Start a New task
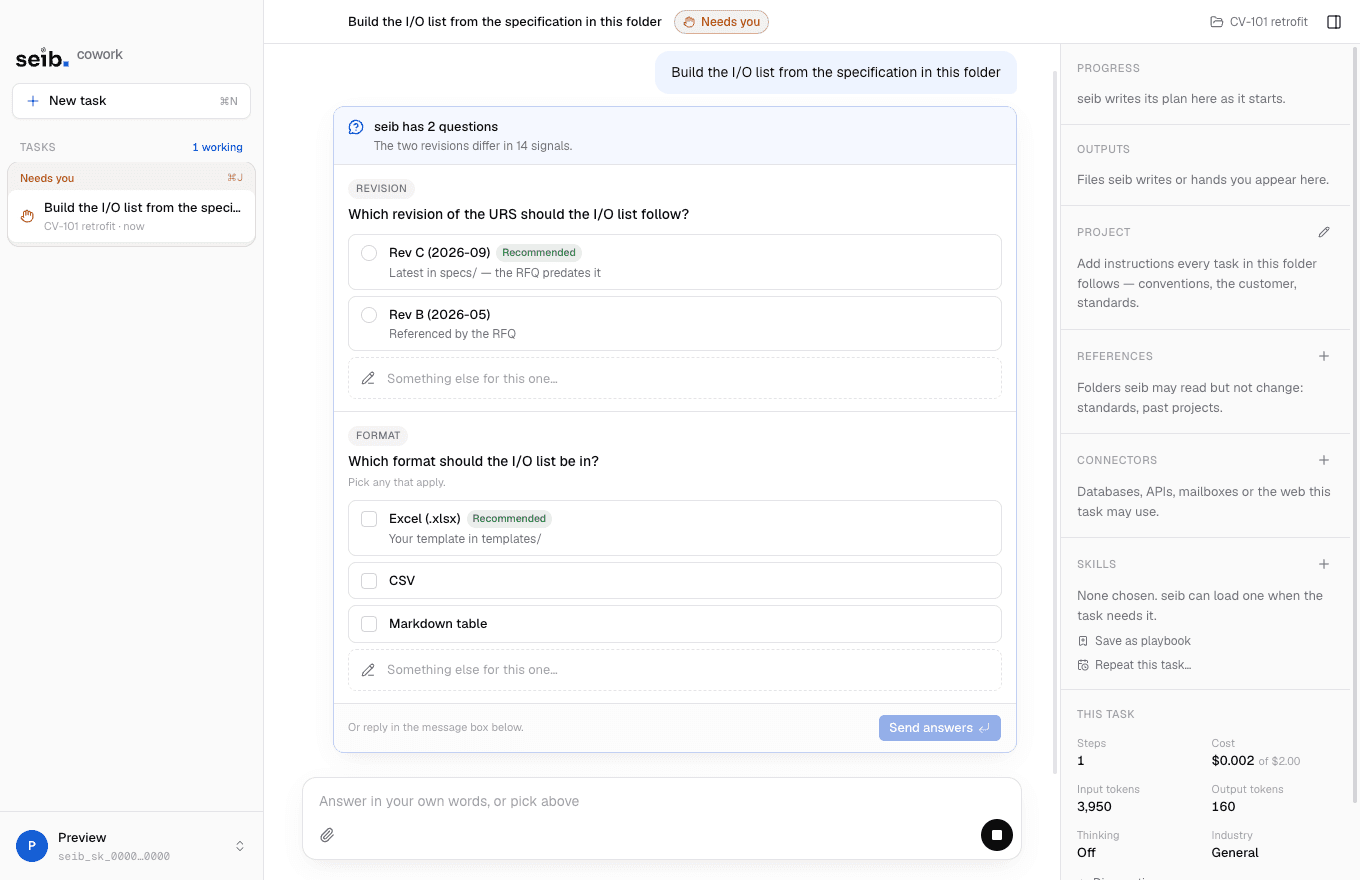Viewport: 1360px width, 880px height. 131,101
